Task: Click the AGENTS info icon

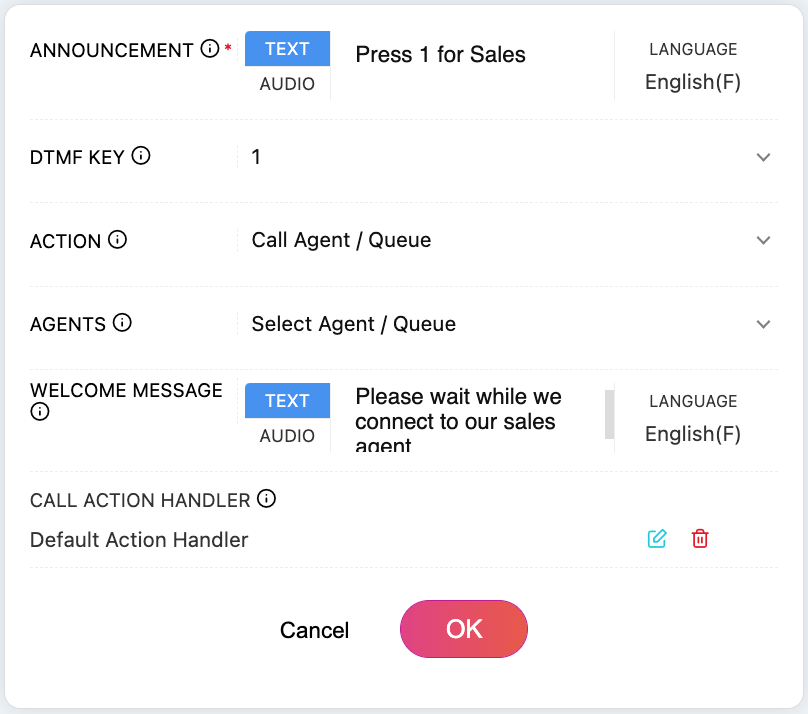Action: point(122,323)
